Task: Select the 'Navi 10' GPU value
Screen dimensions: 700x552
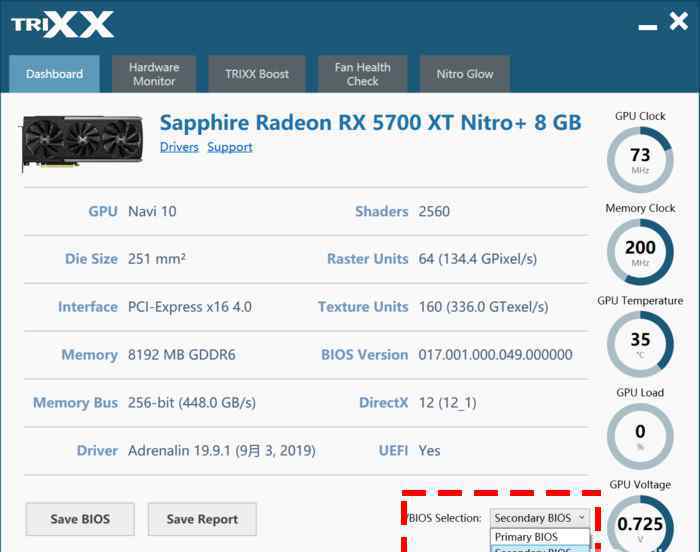Action: (x=152, y=211)
